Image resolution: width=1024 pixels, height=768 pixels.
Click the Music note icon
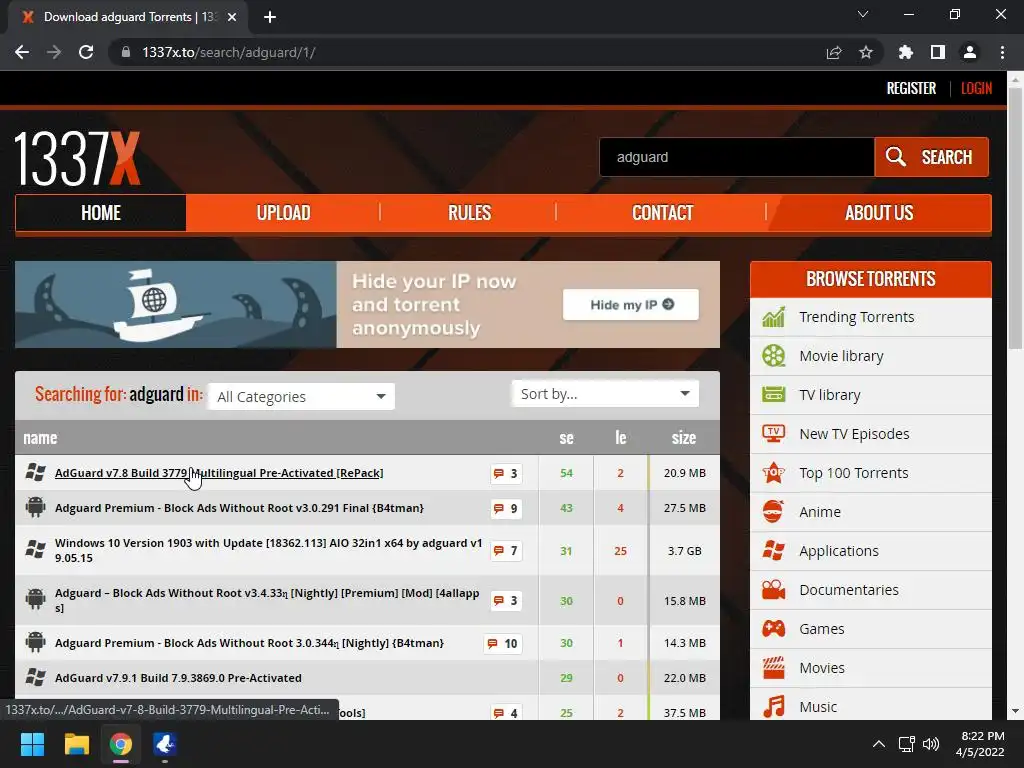pyautogui.click(x=773, y=707)
